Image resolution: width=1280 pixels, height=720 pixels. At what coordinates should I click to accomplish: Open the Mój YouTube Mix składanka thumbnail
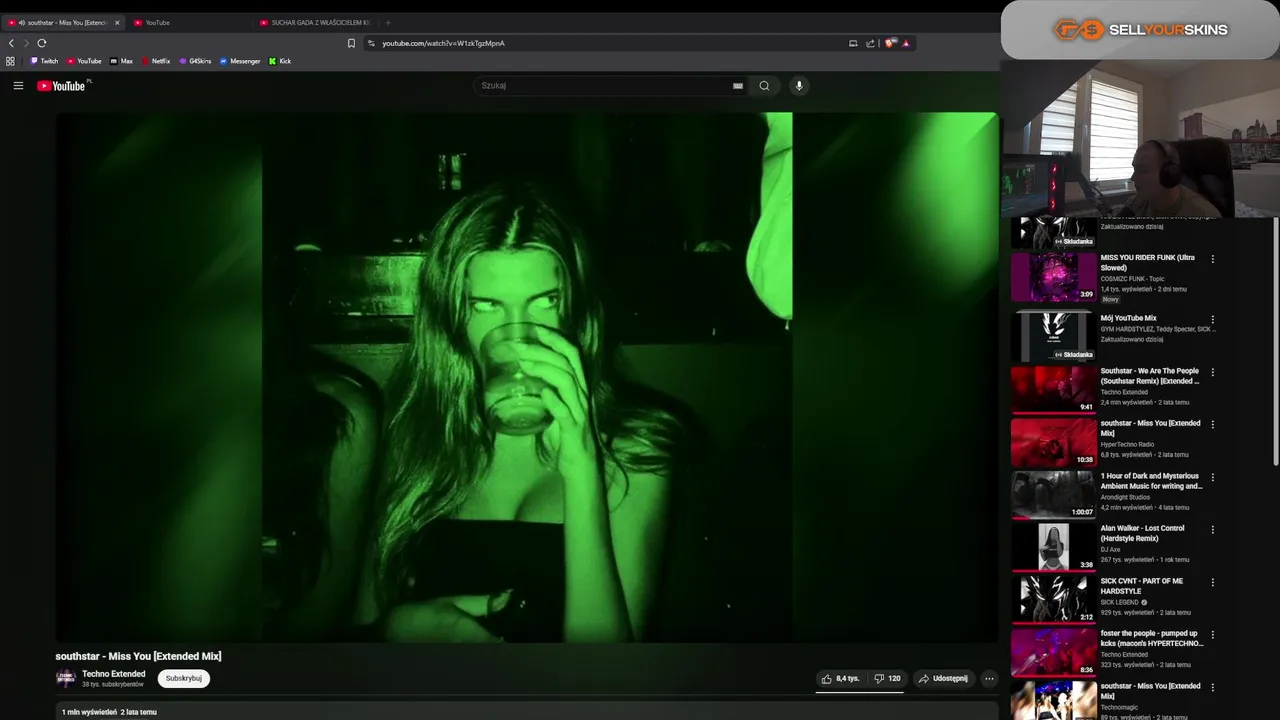(x=1053, y=337)
